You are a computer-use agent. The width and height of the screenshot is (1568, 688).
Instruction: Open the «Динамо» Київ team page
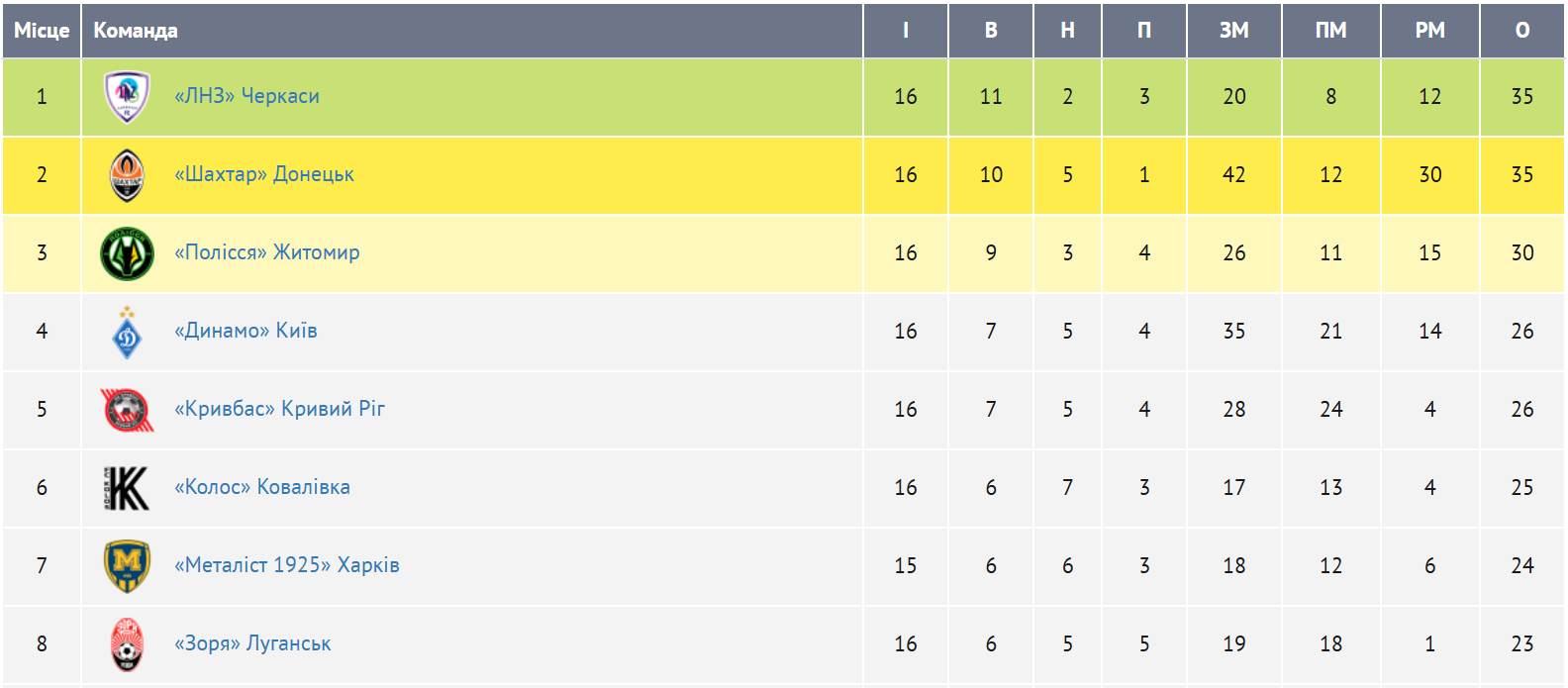pyautogui.click(x=245, y=331)
